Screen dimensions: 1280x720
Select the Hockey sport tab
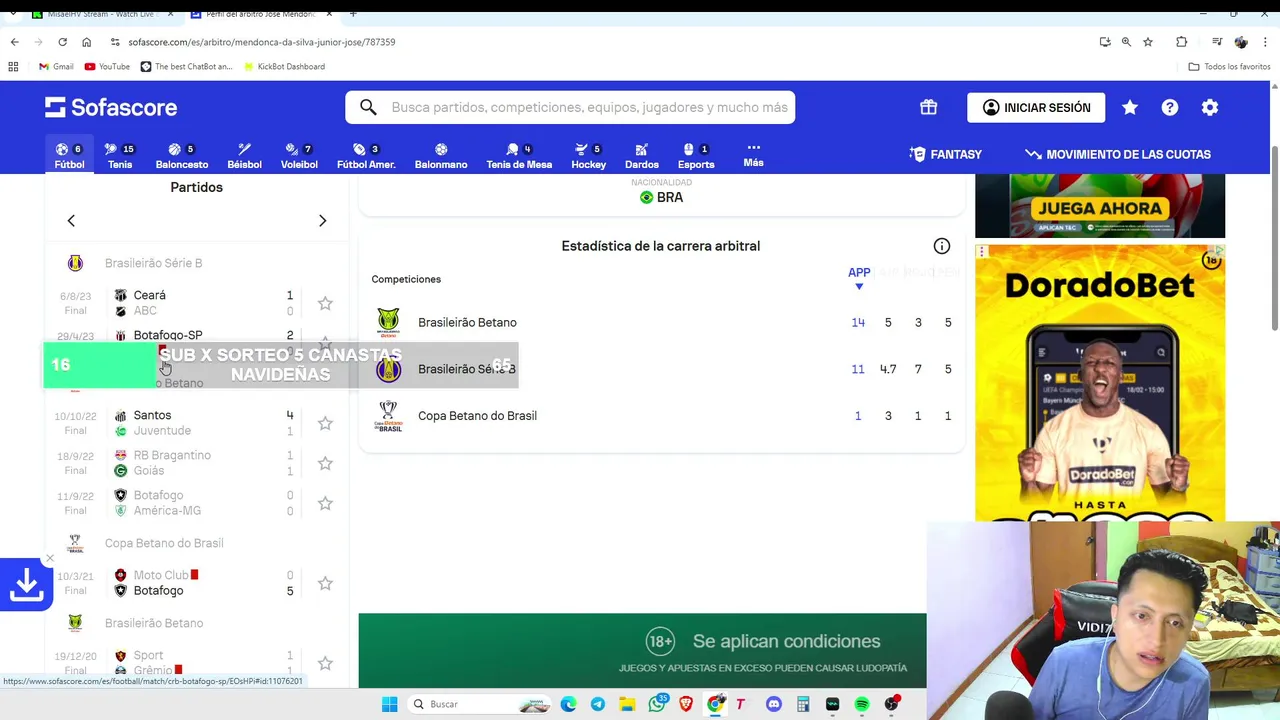click(589, 155)
